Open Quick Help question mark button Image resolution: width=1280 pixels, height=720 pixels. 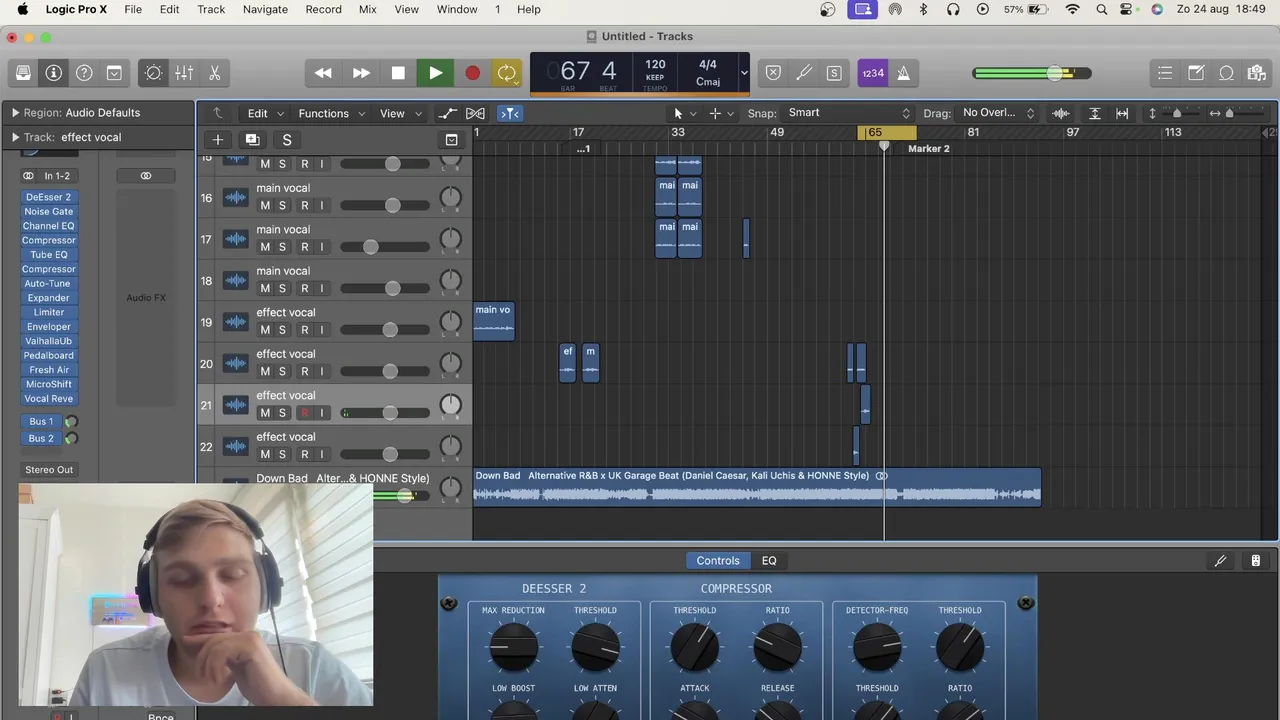click(84, 73)
